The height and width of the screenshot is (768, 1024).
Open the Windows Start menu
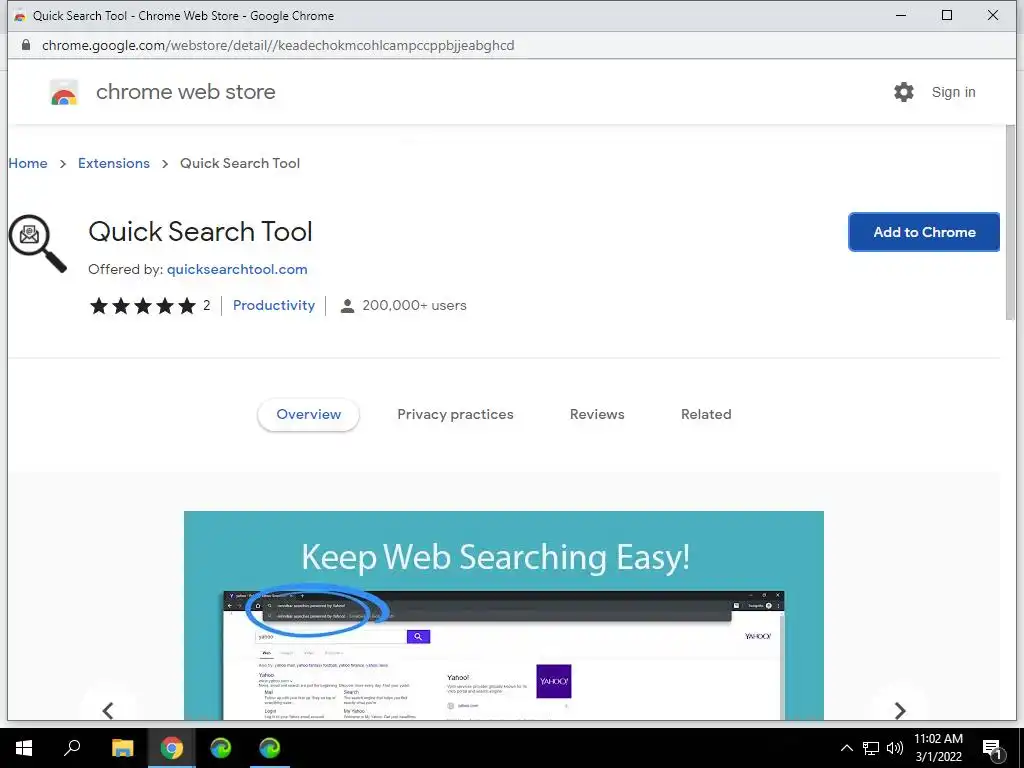coord(24,748)
